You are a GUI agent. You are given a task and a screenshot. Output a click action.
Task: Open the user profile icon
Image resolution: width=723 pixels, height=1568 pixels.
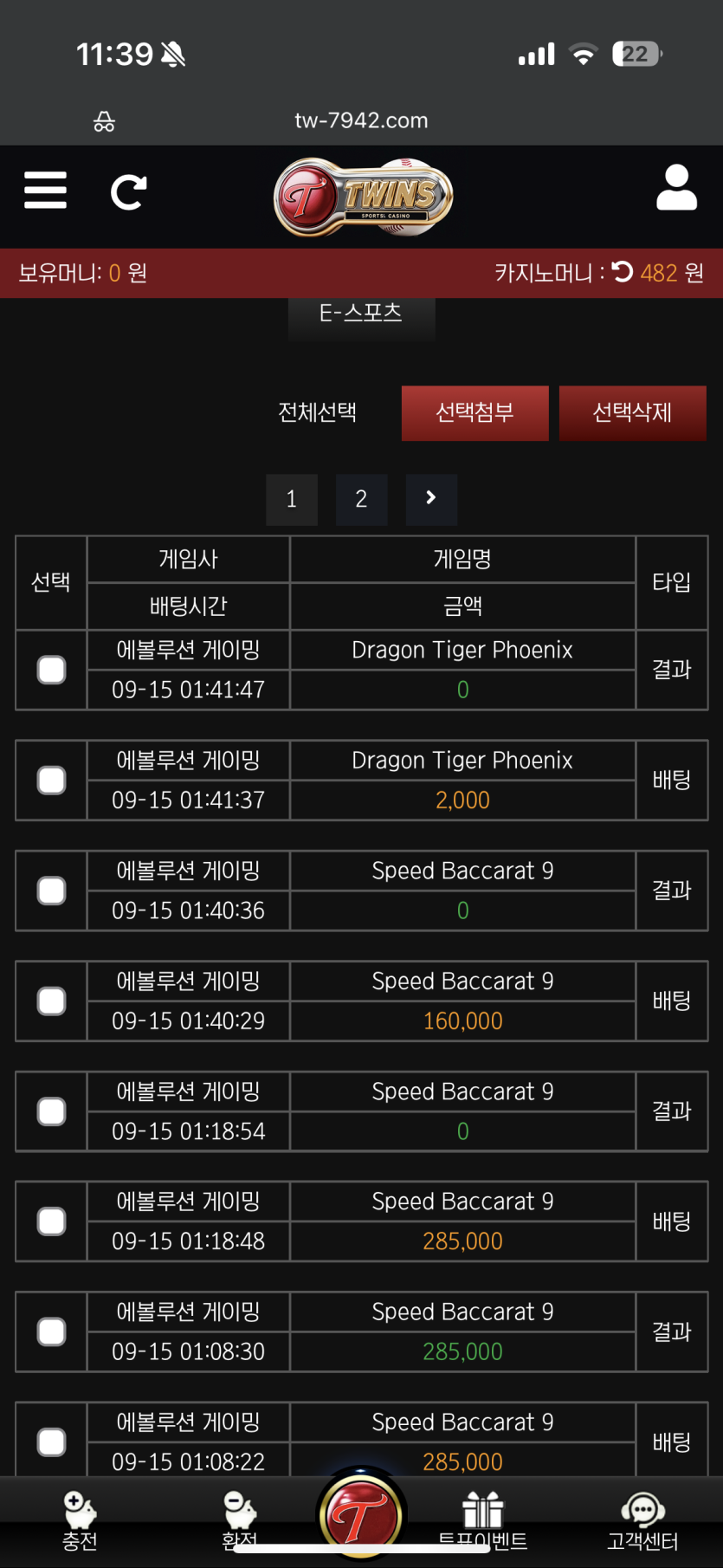(676, 188)
